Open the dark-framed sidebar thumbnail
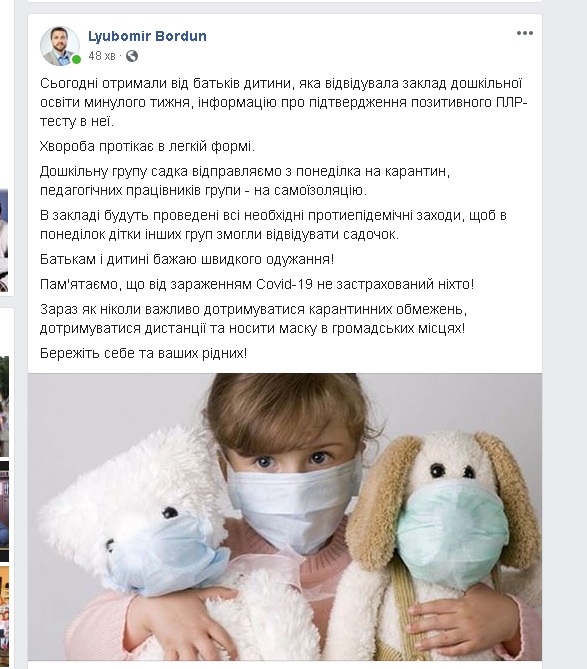587x669 pixels. pyautogui.click(x=4, y=511)
